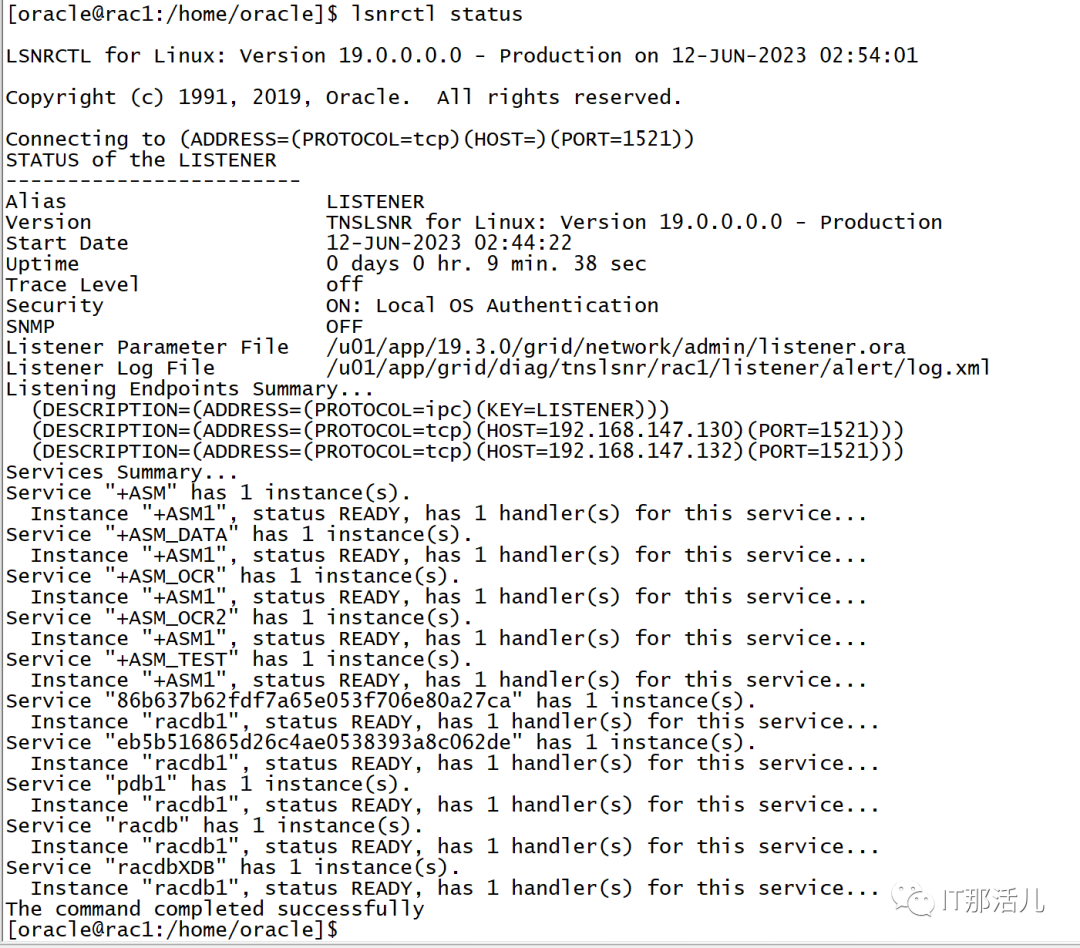Click "The command completed successfully" message

click(215, 909)
